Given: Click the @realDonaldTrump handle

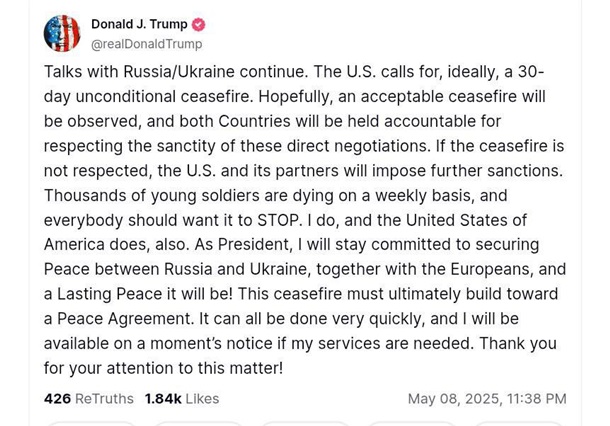Looking at the screenshot, I should point(146,44).
